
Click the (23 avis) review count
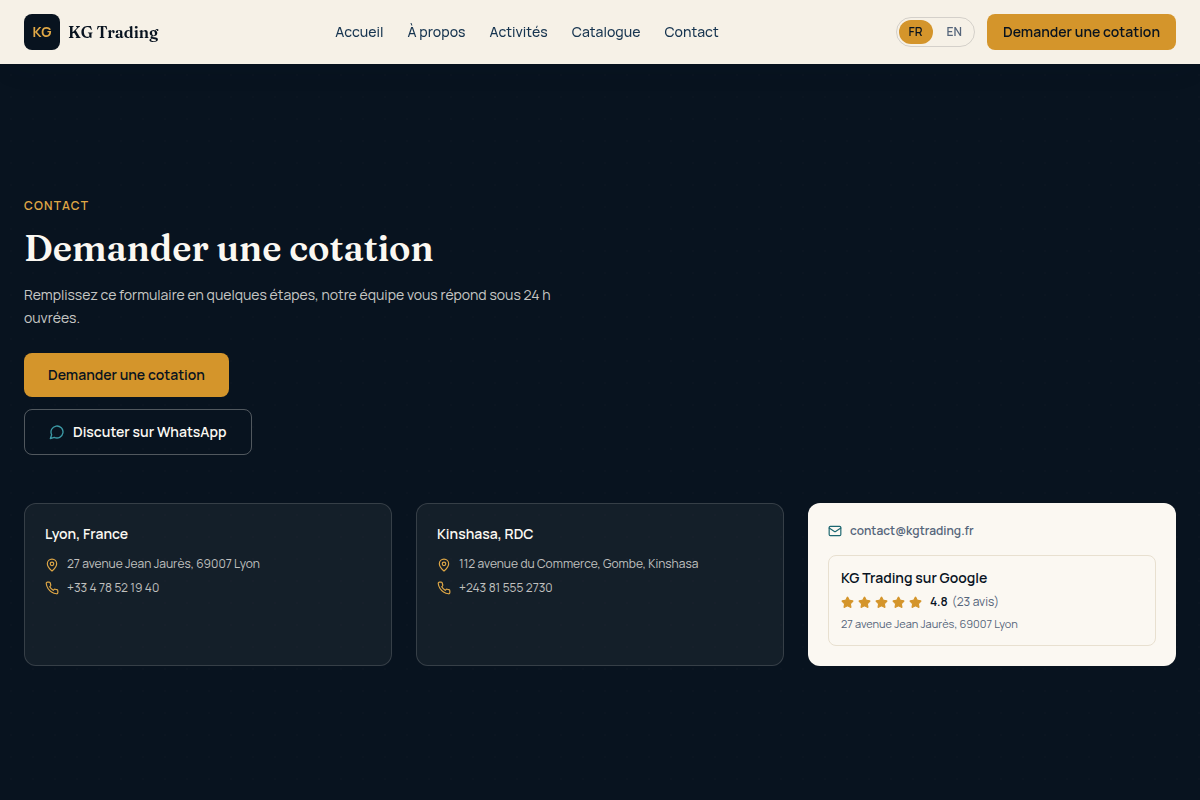pyautogui.click(x=975, y=602)
